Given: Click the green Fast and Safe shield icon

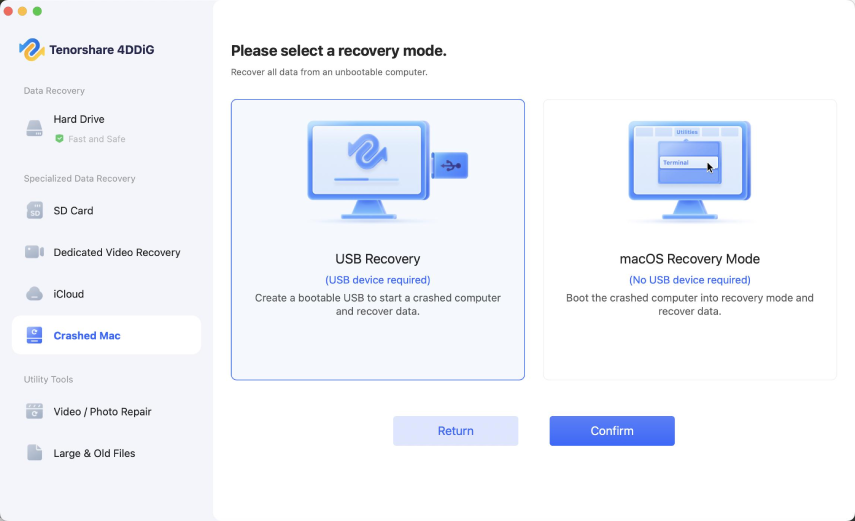Looking at the screenshot, I should [x=60, y=139].
